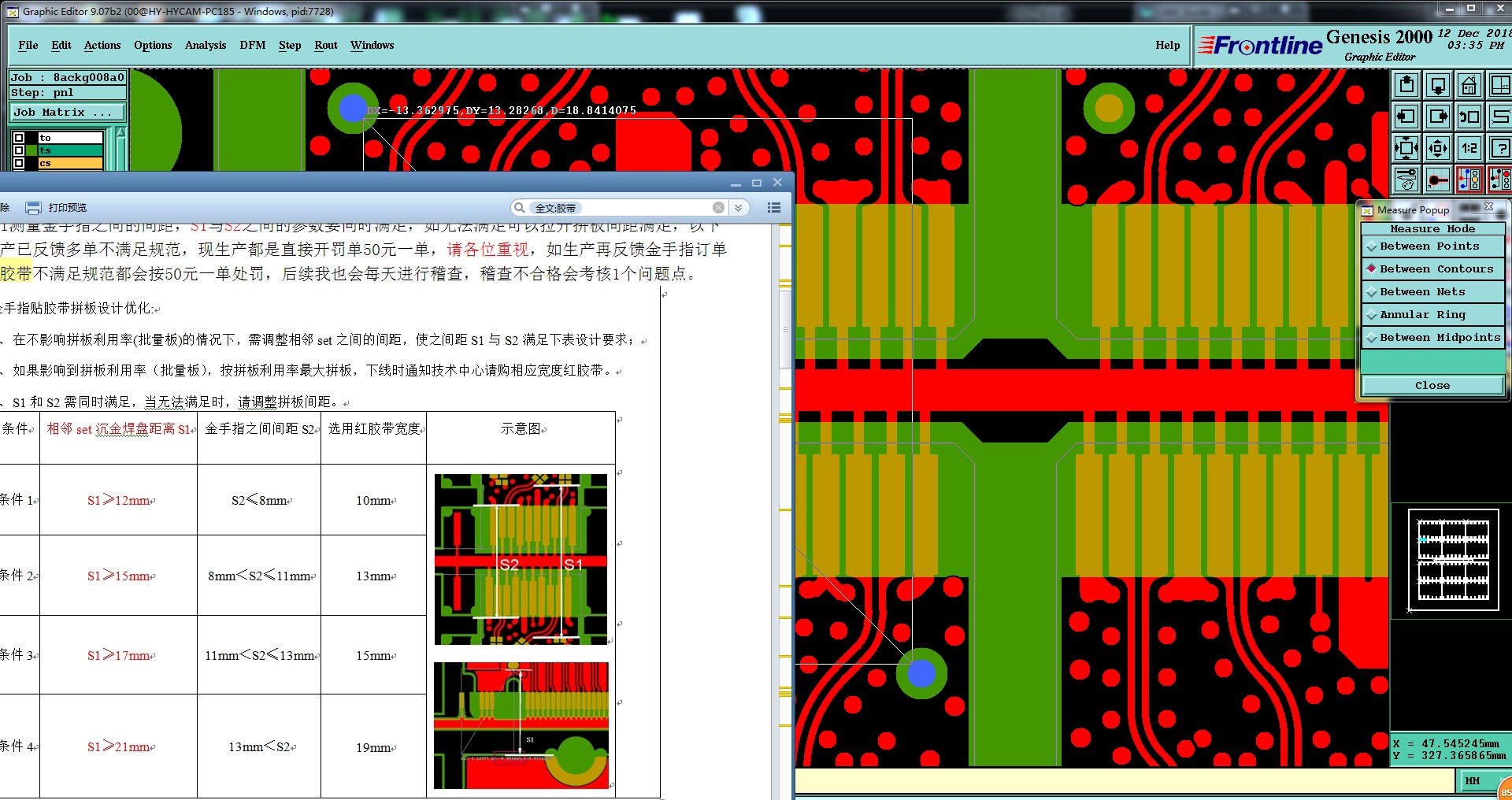Open the DFM menu
Screen dimensions: 1512x800
pos(253,45)
